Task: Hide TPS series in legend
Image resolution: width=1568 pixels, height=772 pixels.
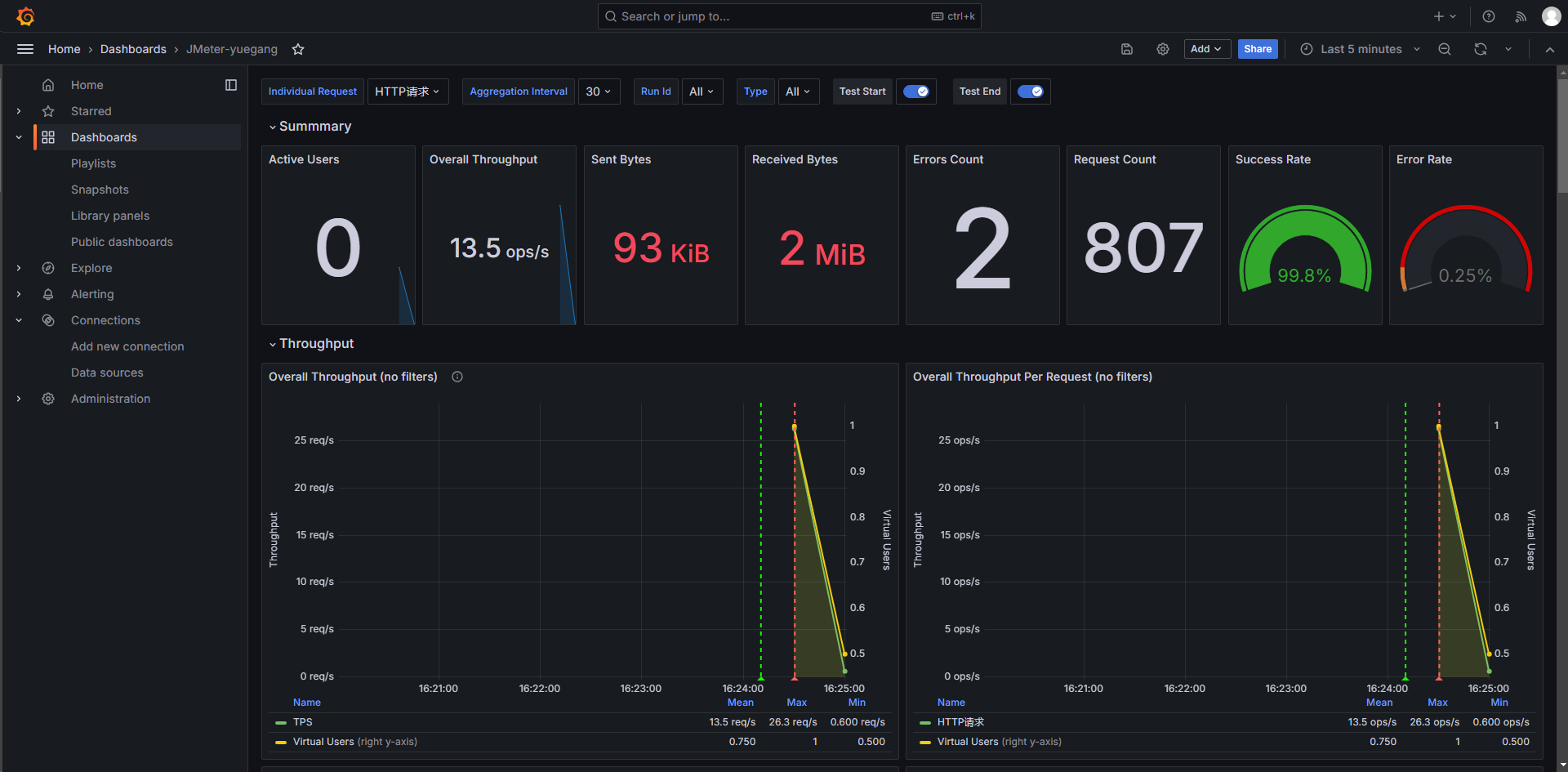Action: pos(302,722)
